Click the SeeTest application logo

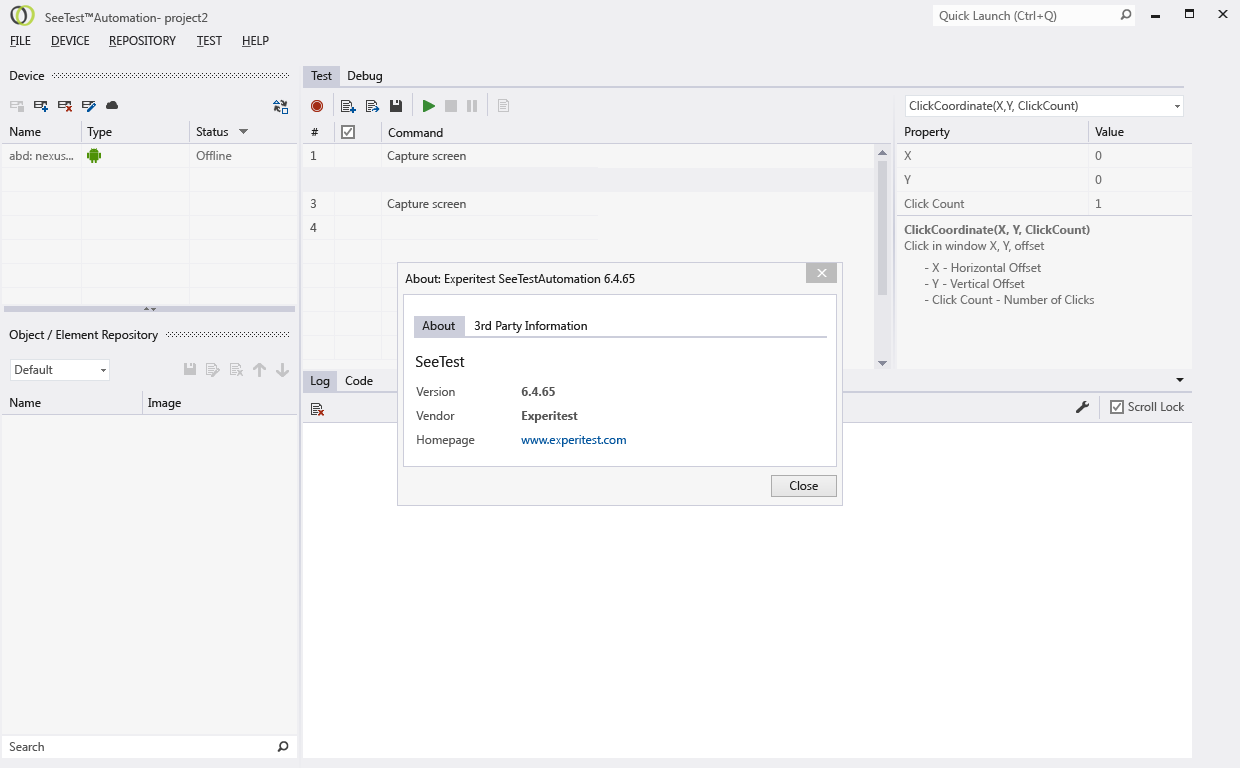[x=22, y=16]
